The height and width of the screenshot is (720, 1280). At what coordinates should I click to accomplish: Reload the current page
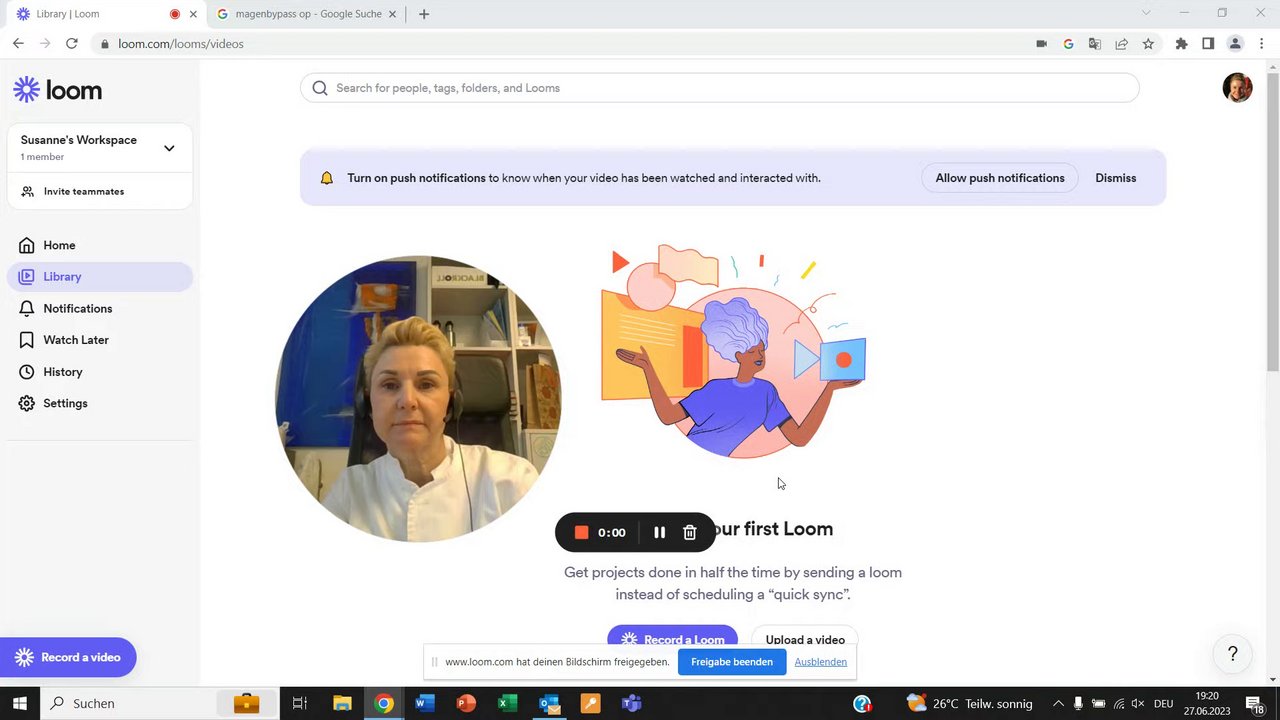pos(71,44)
